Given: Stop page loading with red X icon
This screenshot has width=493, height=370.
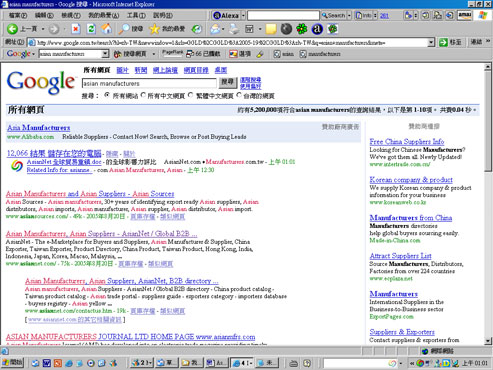Looking at the screenshot, I should coord(76,29).
